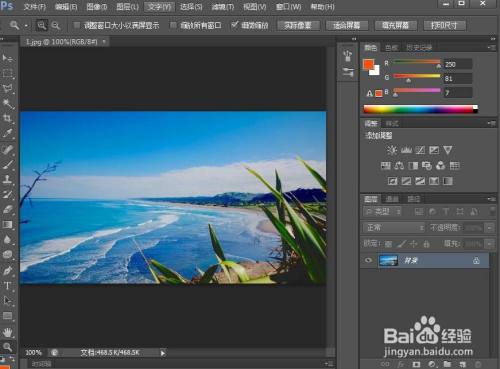The width and height of the screenshot is (500, 369).
Task: Open 填充 fill dropdown arrow
Action: point(489,244)
